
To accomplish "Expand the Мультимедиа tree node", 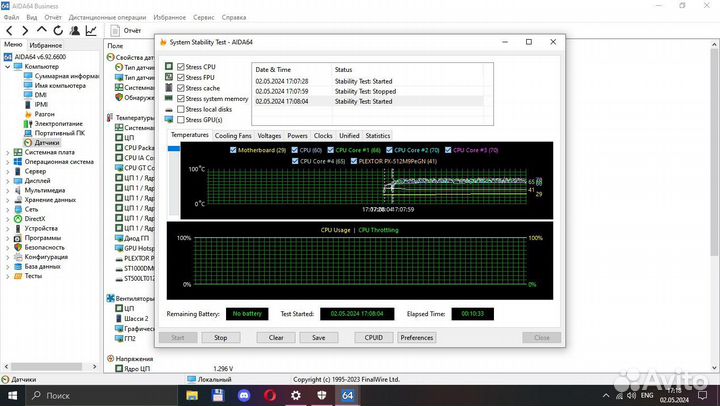I will pyautogui.click(x=8, y=190).
